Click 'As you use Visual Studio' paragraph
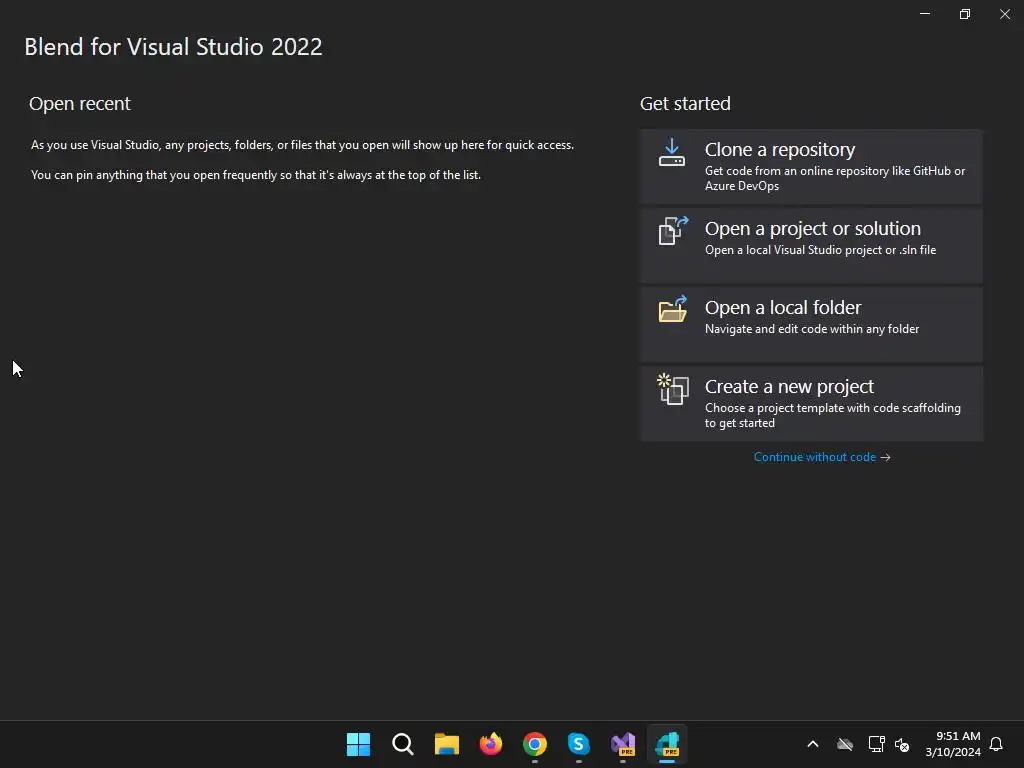 click(302, 145)
